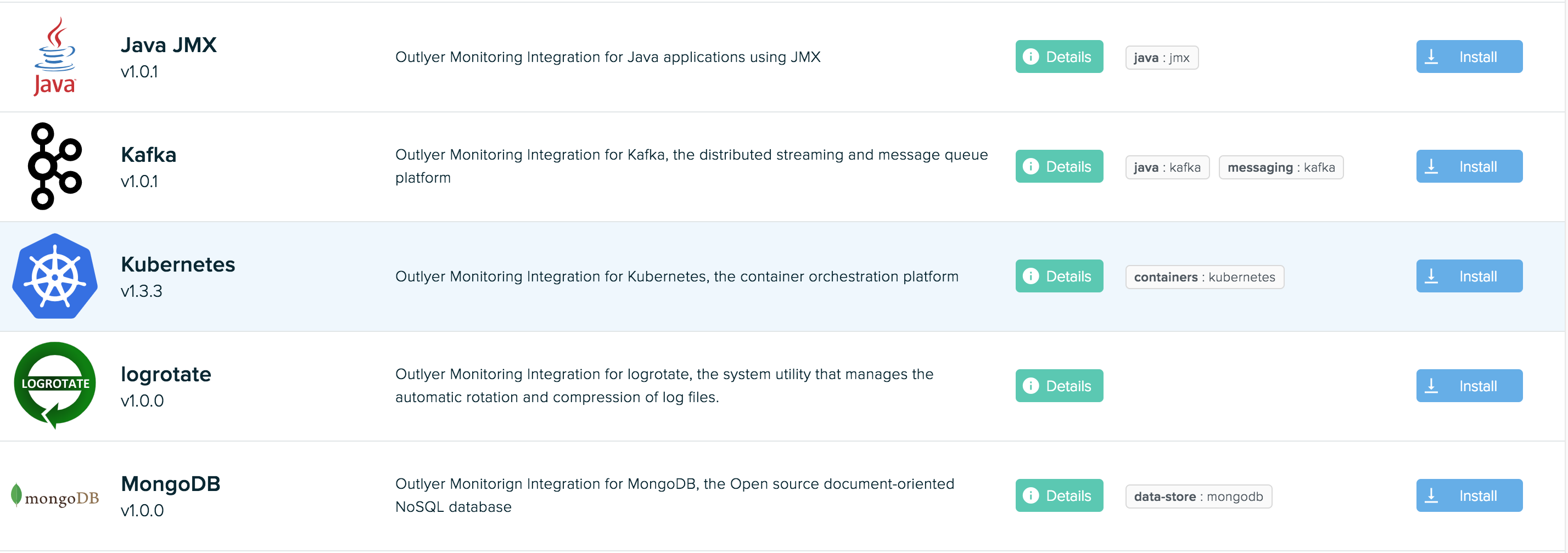Click the Java JMX integration description
This screenshot has width=1568, height=553.
(607, 57)
